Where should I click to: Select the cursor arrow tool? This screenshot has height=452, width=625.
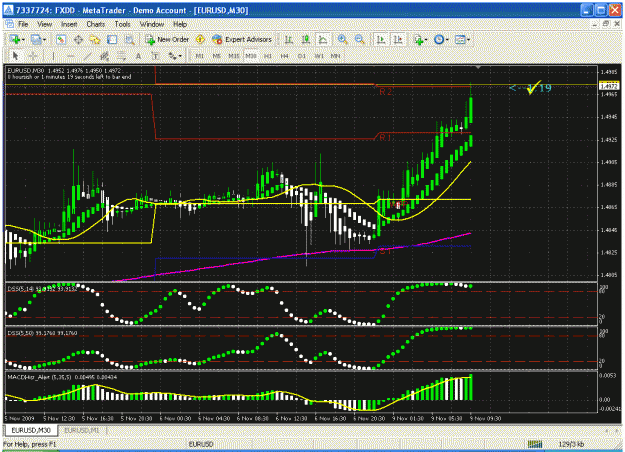(16, 56)
